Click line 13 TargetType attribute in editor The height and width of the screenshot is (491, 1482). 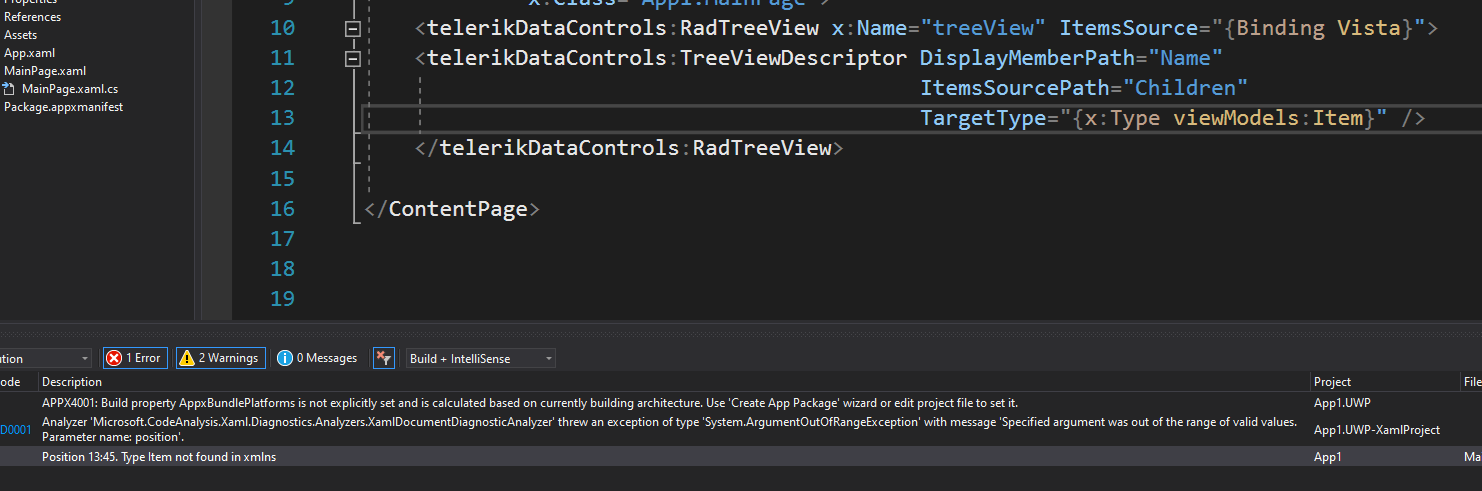[983, 118]
